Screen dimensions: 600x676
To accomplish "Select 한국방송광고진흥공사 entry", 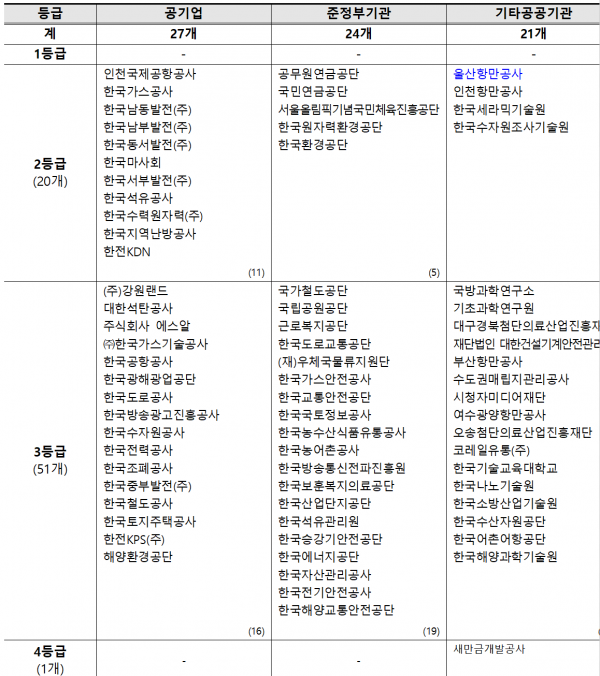I will pyautogui.click(x=161, y=415).
